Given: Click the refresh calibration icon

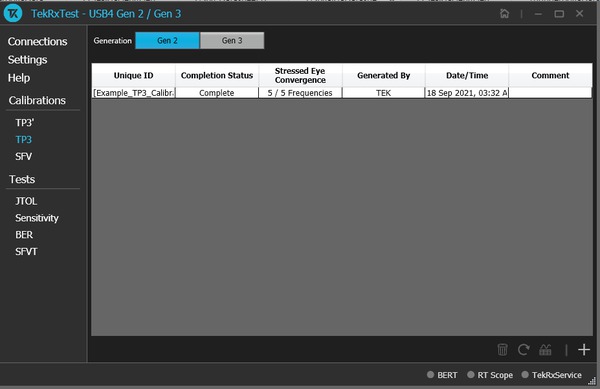Looking at the screenshot, I should pyautogui.click(x=523, y=349).
